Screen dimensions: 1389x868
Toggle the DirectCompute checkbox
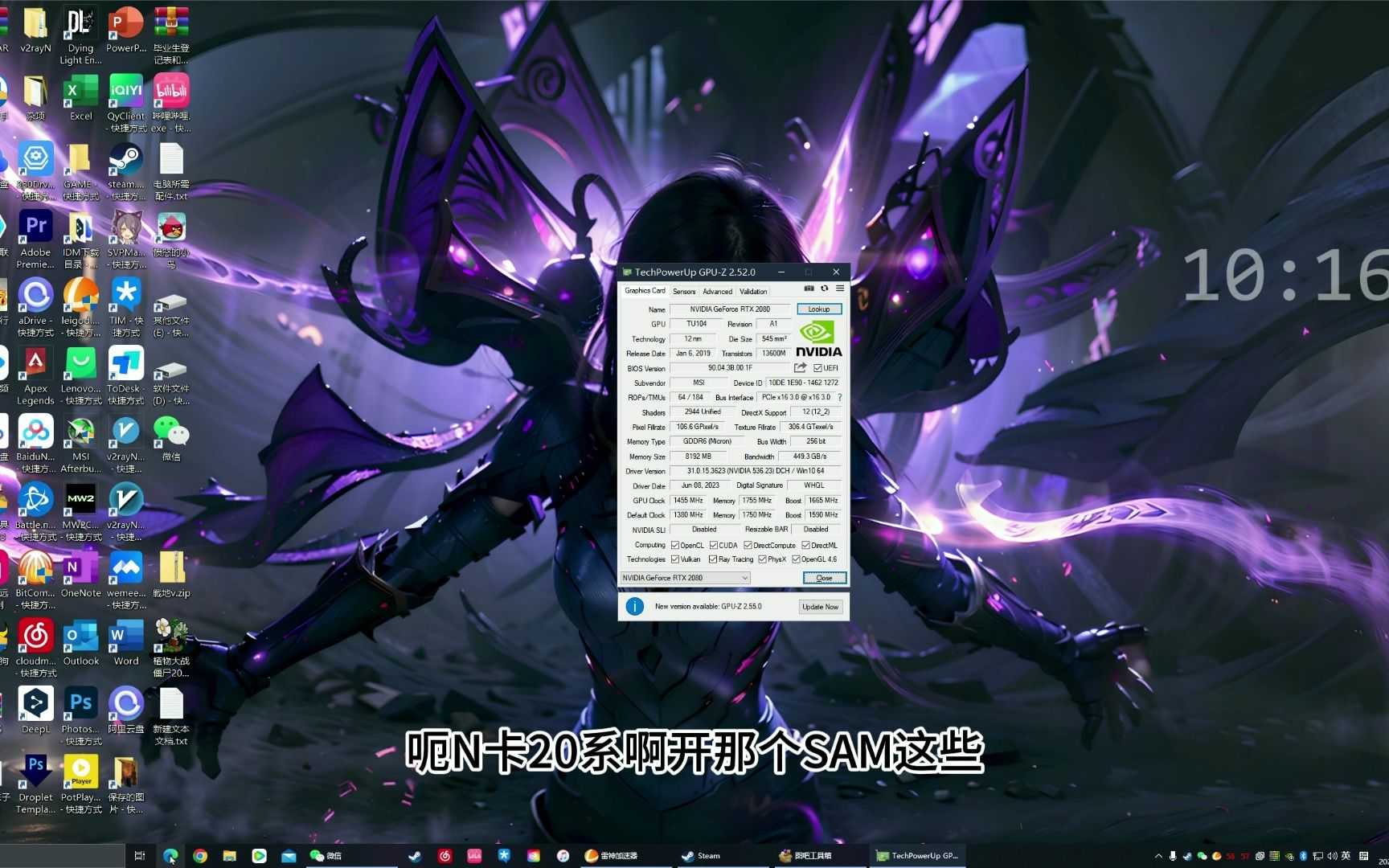point(748,545)
